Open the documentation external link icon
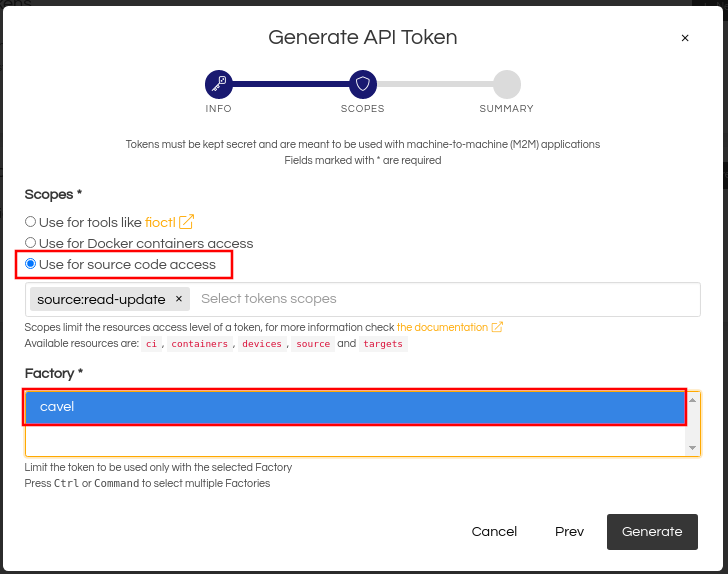The image size is (728, 574). click(x=497, y=327)
